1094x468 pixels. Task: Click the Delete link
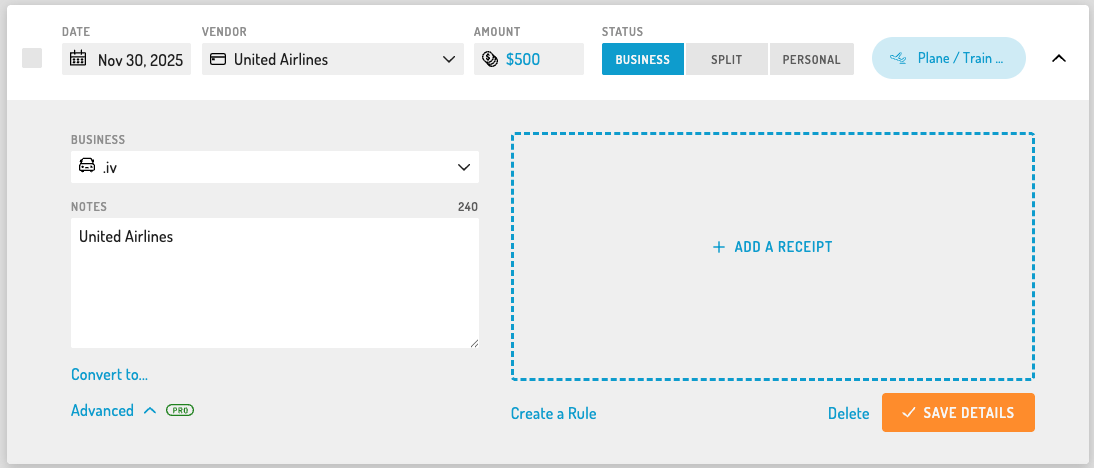point(848,414)
